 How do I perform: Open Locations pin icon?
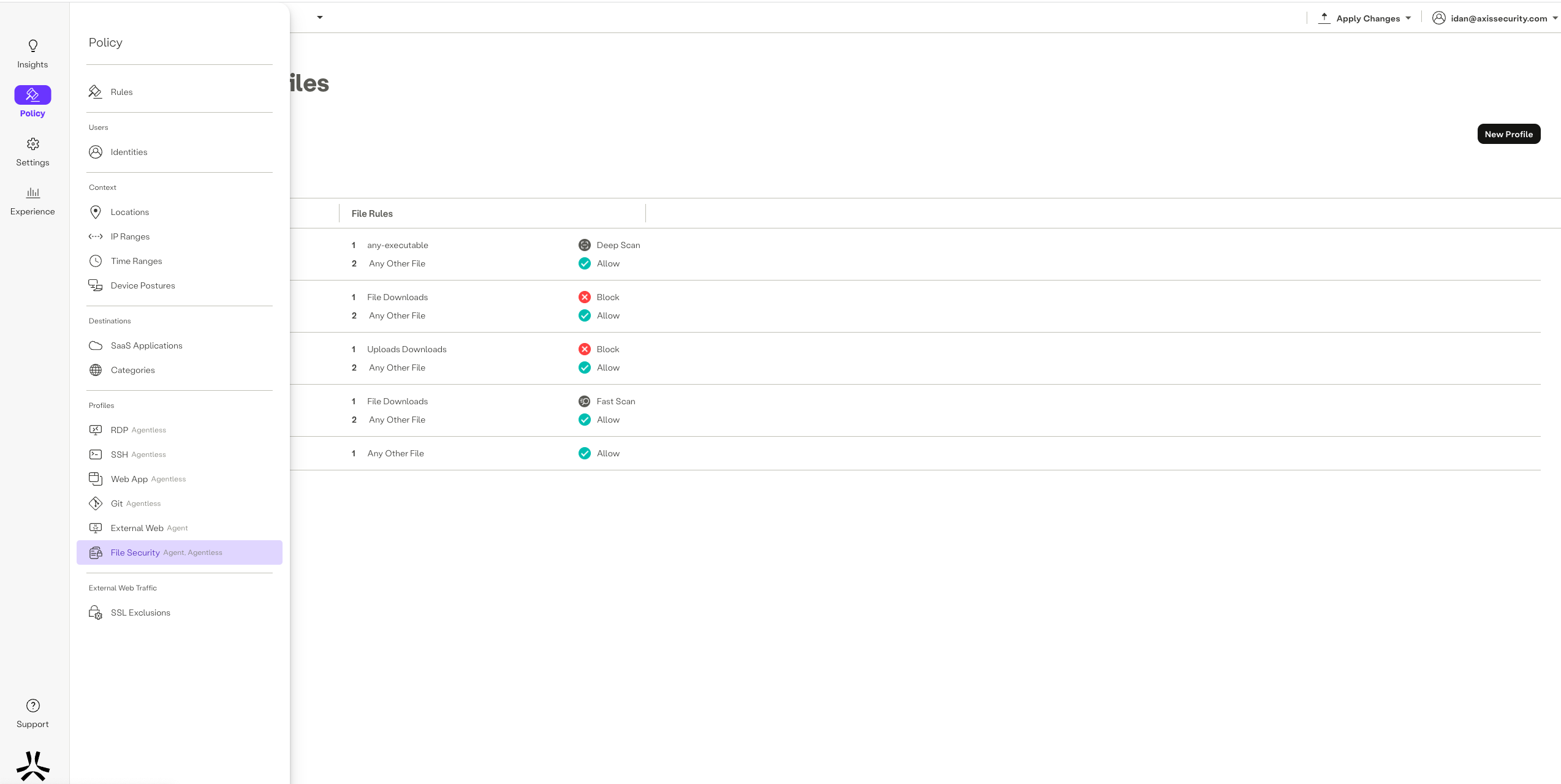(x=96, y=212)
